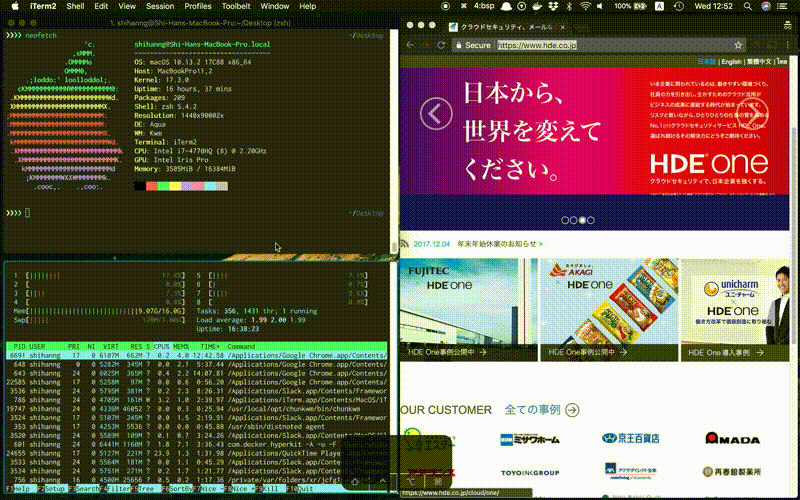Open the FUJITEC HDE One case card

[x=468, y=310]
